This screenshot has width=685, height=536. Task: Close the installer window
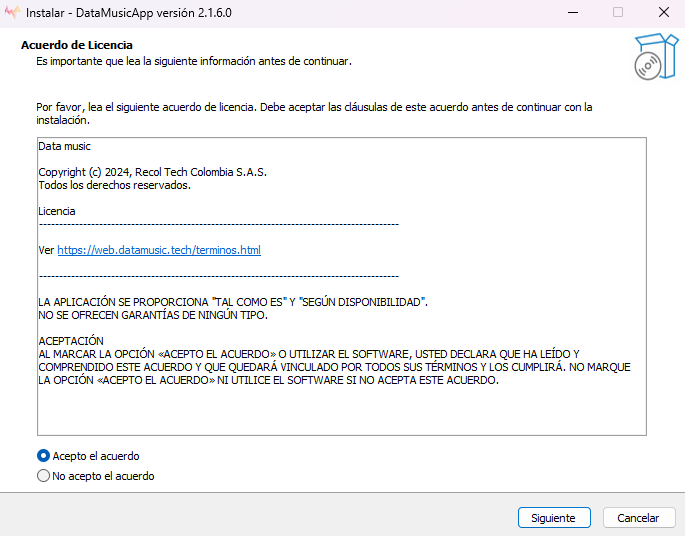tap(664, 12)
